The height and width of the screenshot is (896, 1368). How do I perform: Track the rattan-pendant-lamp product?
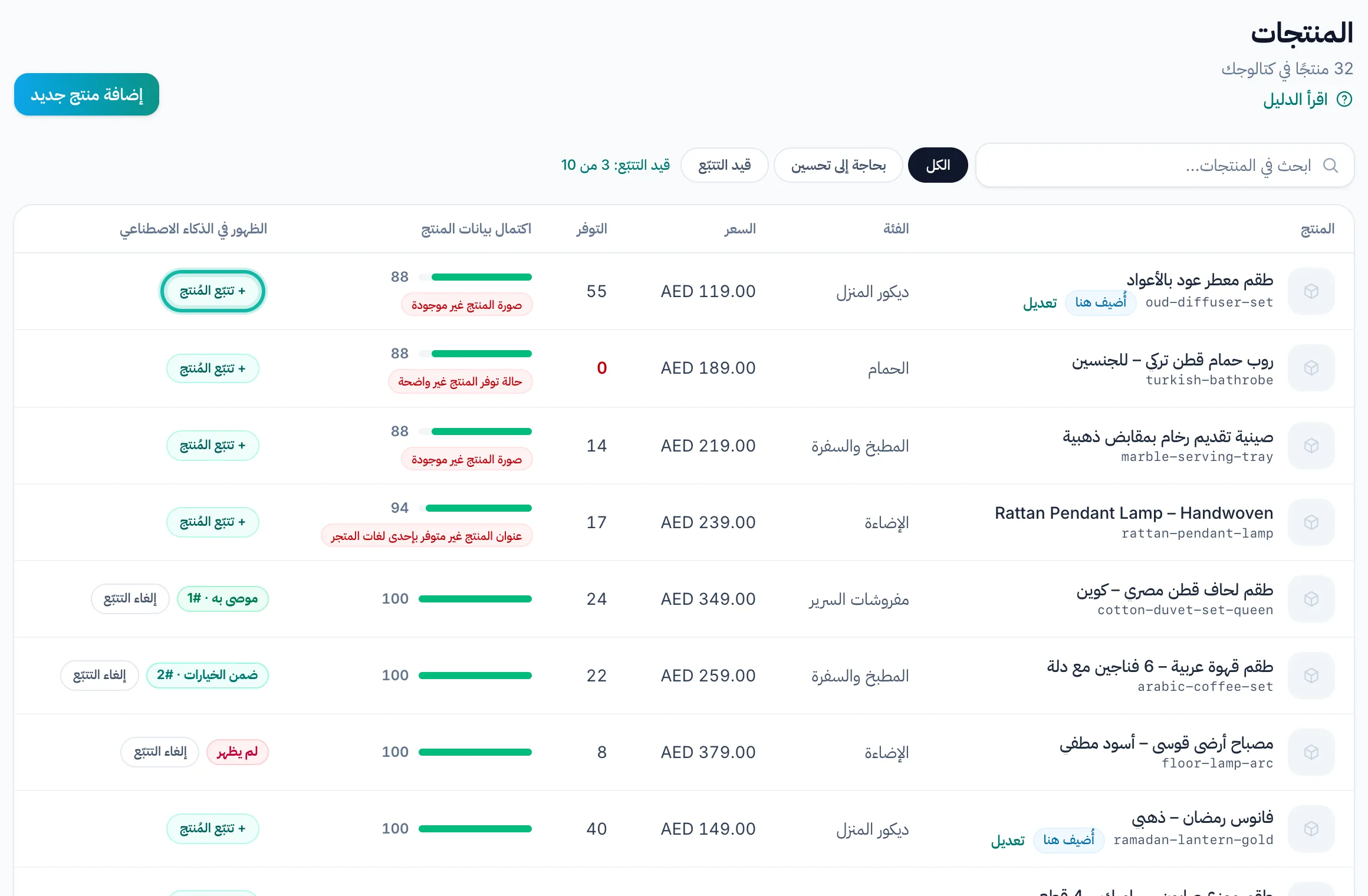click(x=212, y=522)
